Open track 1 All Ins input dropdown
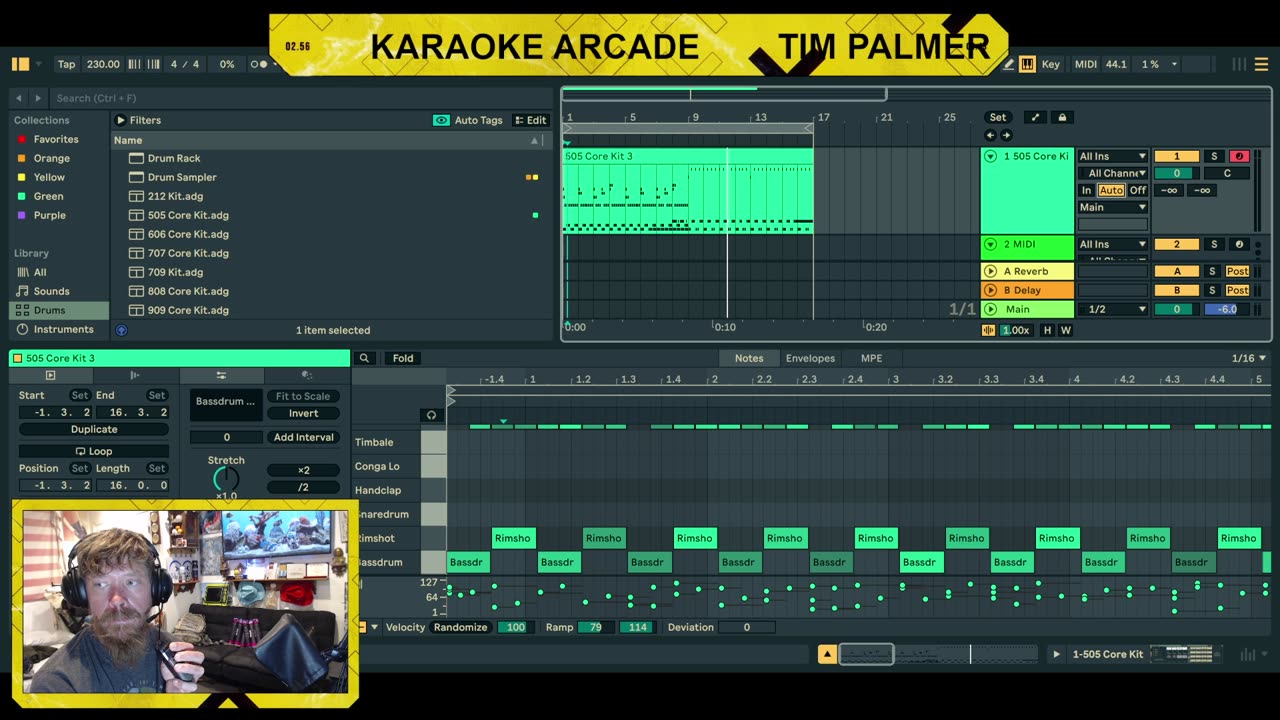The width and height of the screenshot is (1280, 720). click(1112, 156)
